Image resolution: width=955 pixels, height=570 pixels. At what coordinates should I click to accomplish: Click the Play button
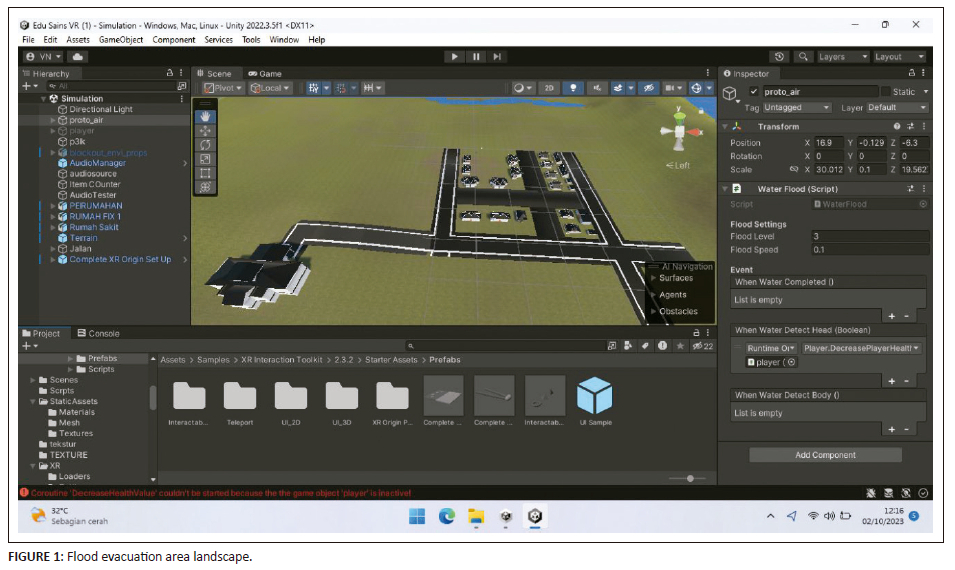pyautogui.click(x=454, y=57)
